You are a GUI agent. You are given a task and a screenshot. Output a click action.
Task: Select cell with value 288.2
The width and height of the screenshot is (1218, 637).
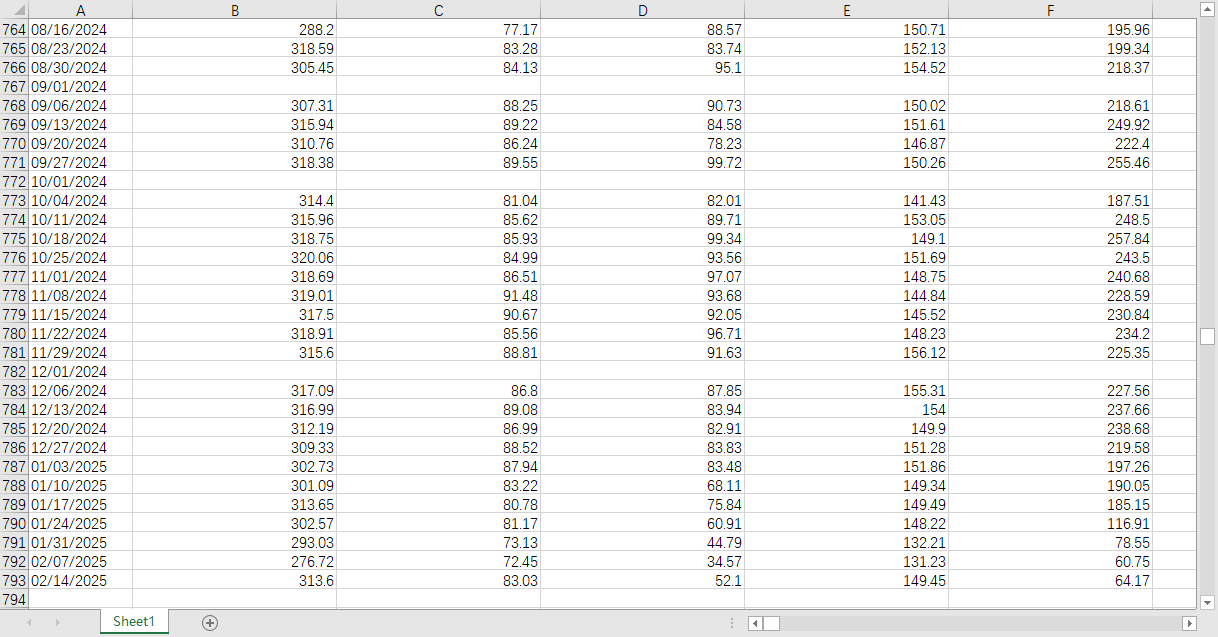tap(234, 30)
